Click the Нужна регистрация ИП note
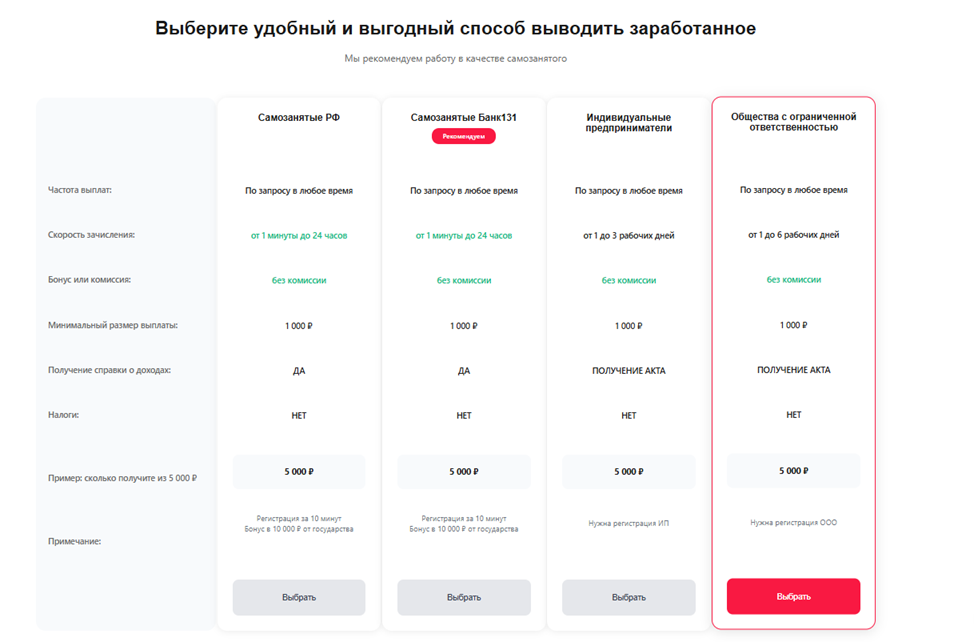 click(628, 523)
